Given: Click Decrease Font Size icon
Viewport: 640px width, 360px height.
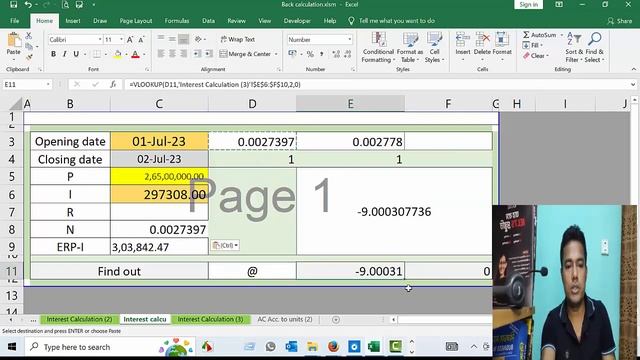Looking at the screenshot, I should tap(141, 40).
